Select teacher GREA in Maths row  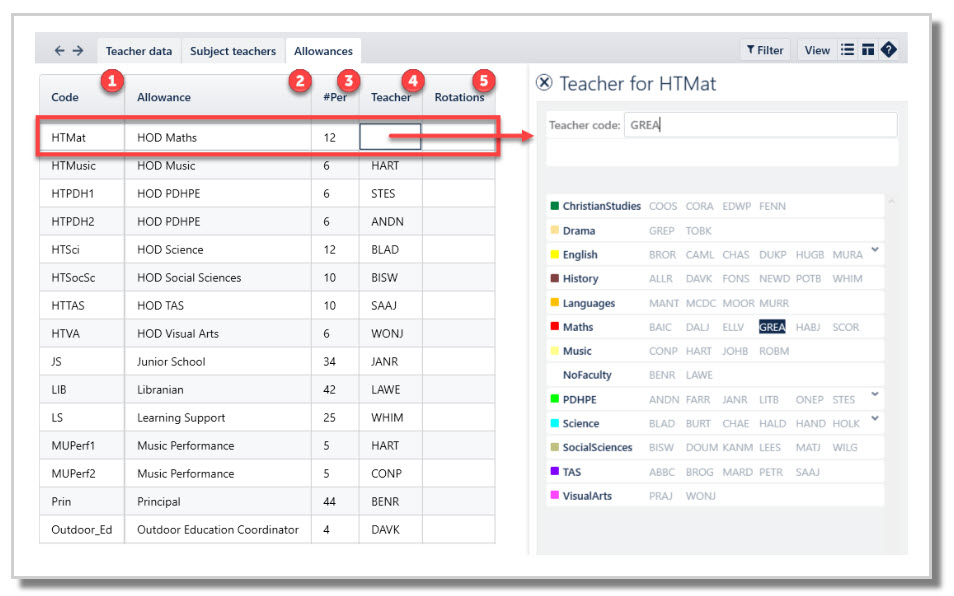click(772, 327)
